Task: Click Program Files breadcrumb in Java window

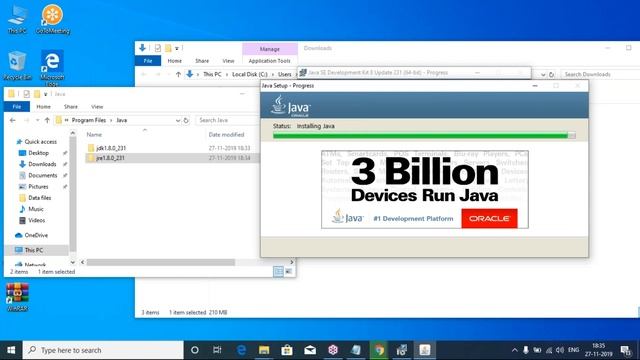Action: pyautogui.click(x=89, y=120)
